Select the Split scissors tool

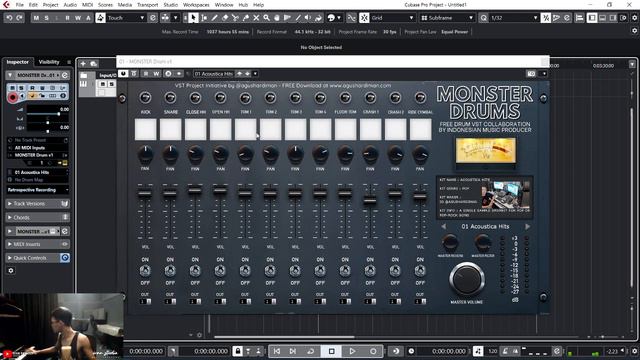pyautogui.click(x=235, y=18)
